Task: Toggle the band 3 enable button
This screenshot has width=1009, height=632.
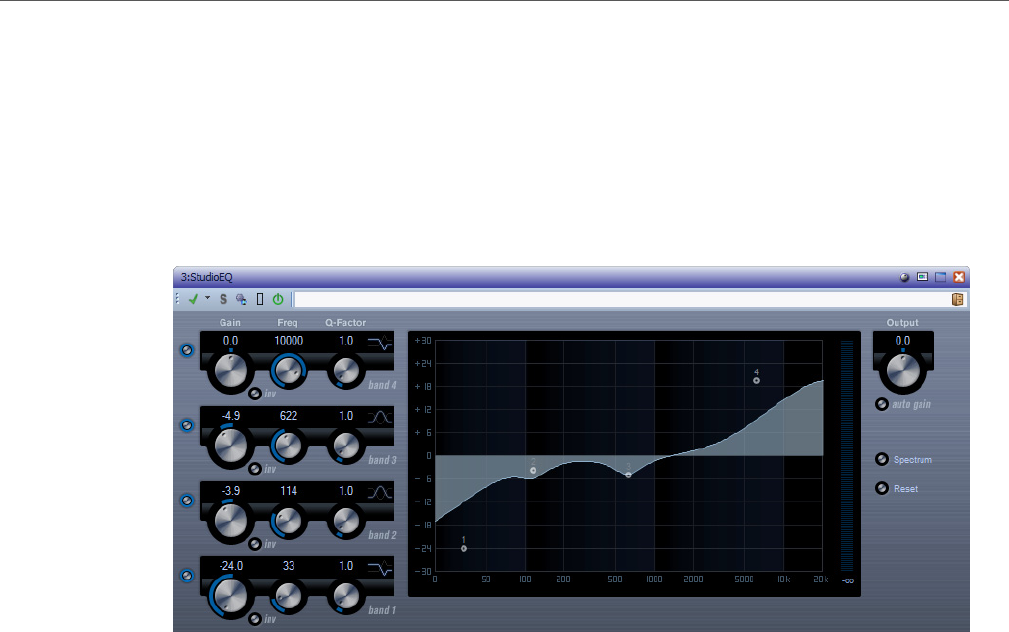Action: 187,425
